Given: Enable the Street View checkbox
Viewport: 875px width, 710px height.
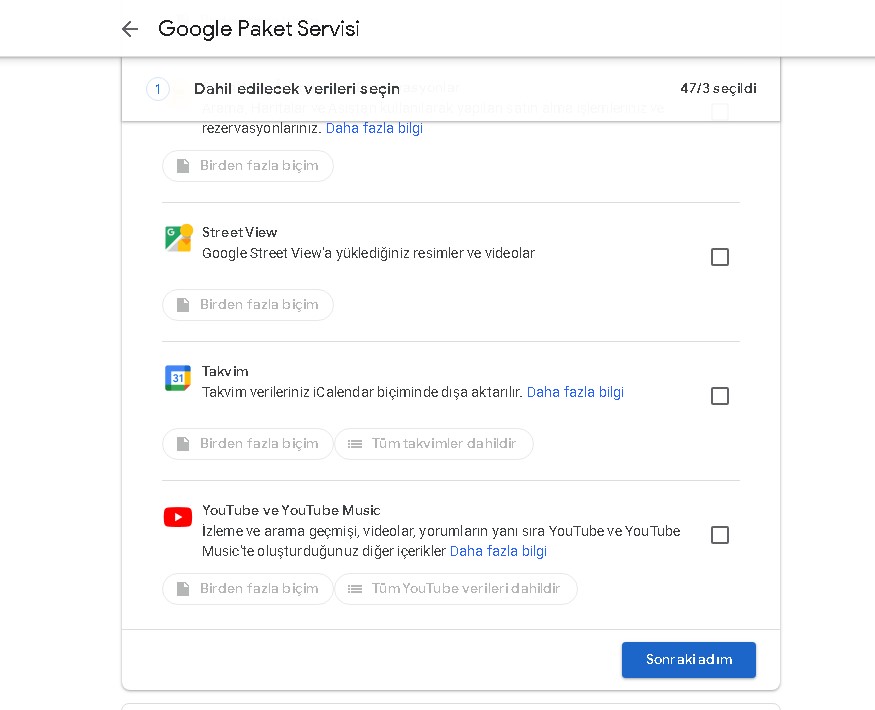Looking at the screenshot, I should [720, 257].
